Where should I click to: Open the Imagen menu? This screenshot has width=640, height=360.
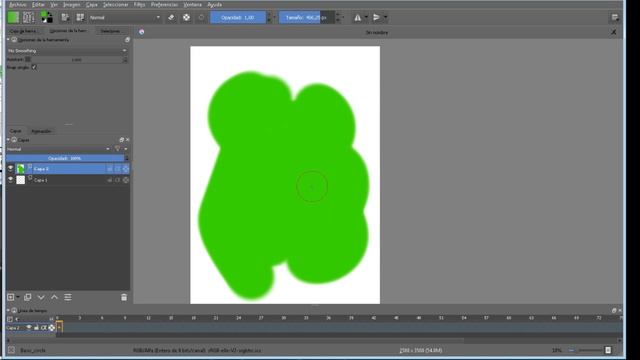coord(71,5)
